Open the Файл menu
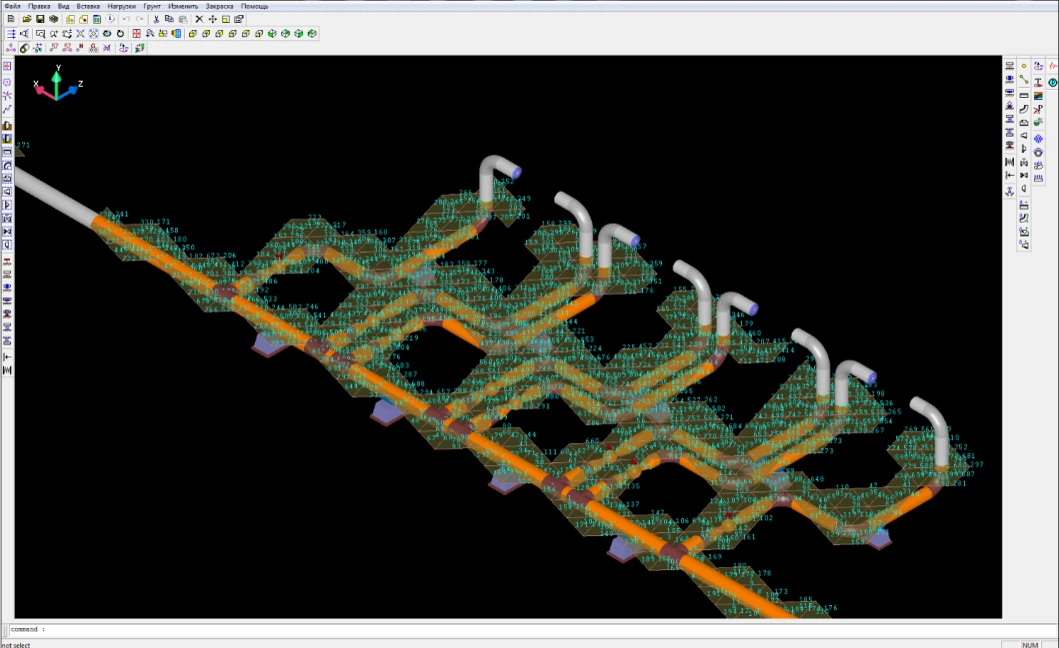Screen dimensions: 1059x648 (12, 6)
